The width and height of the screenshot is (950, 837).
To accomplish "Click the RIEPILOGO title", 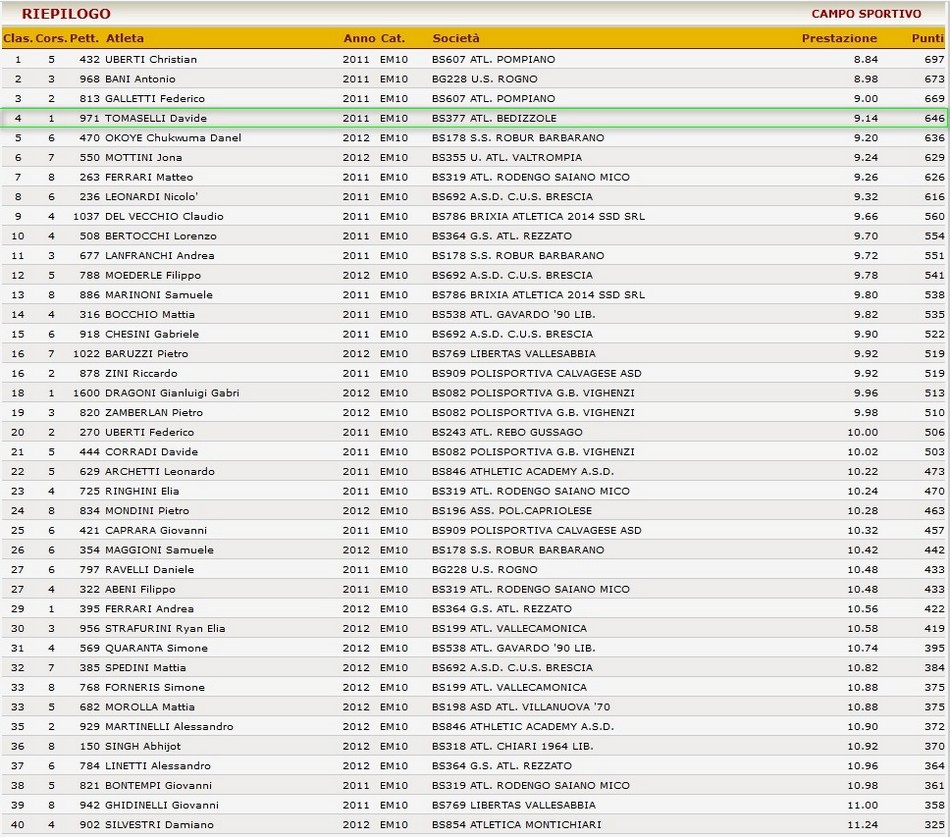I will [x=66, y=13].
